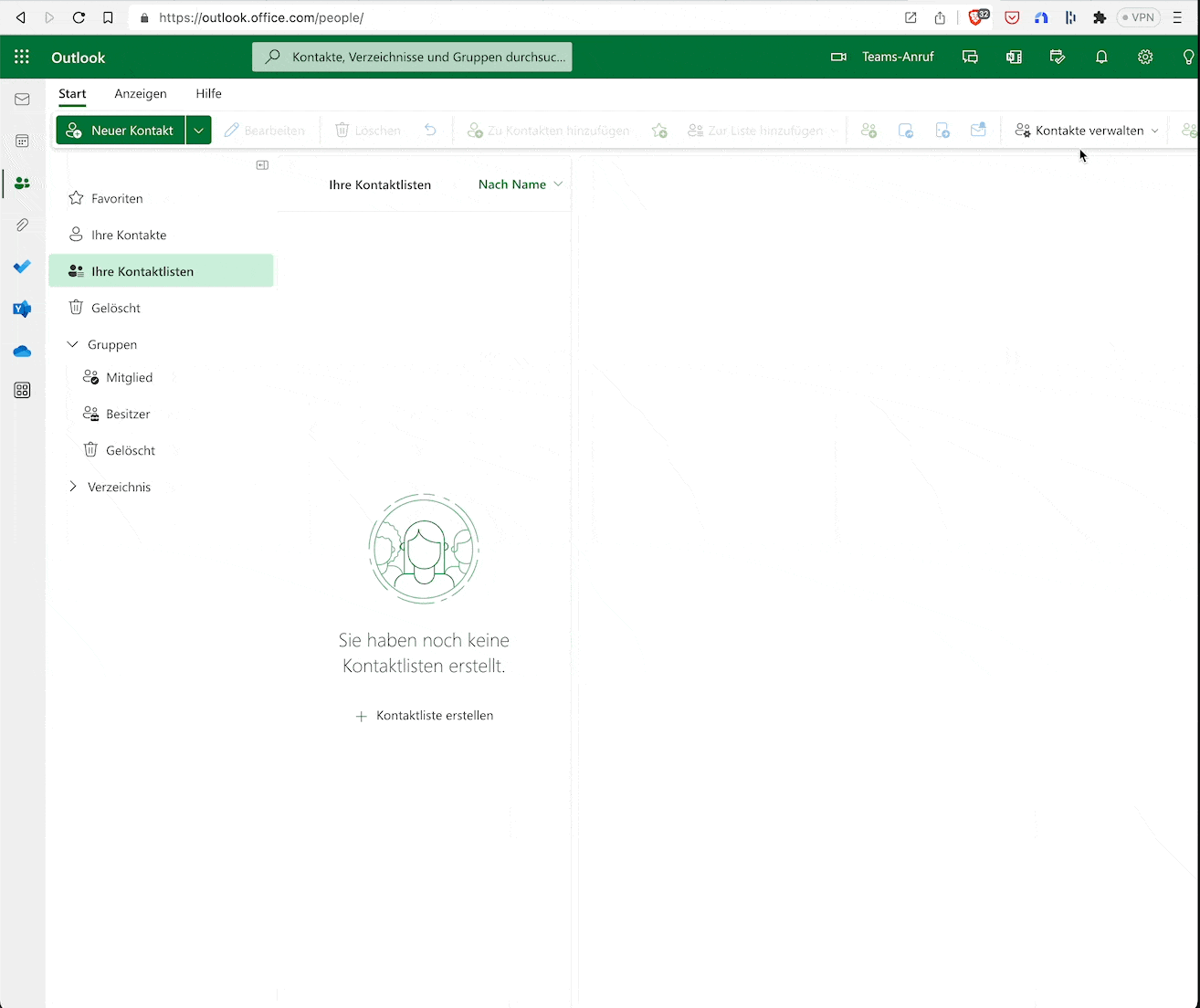Start a Teams-Anruf
The image size is (1200, 1008).
(882, 58)
